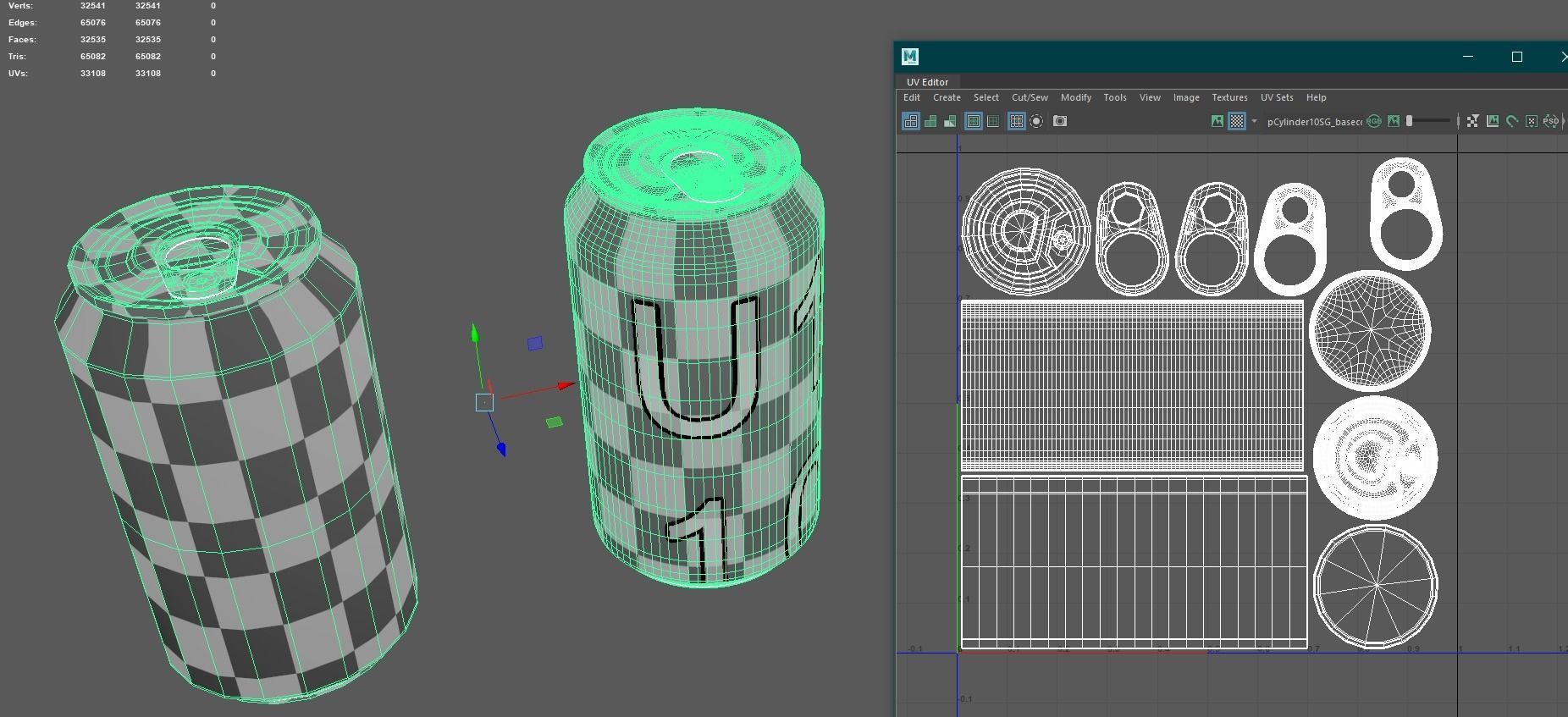Click the use image ratio icon
The height and width of the screenshot is (717, 1568).
1493,121
